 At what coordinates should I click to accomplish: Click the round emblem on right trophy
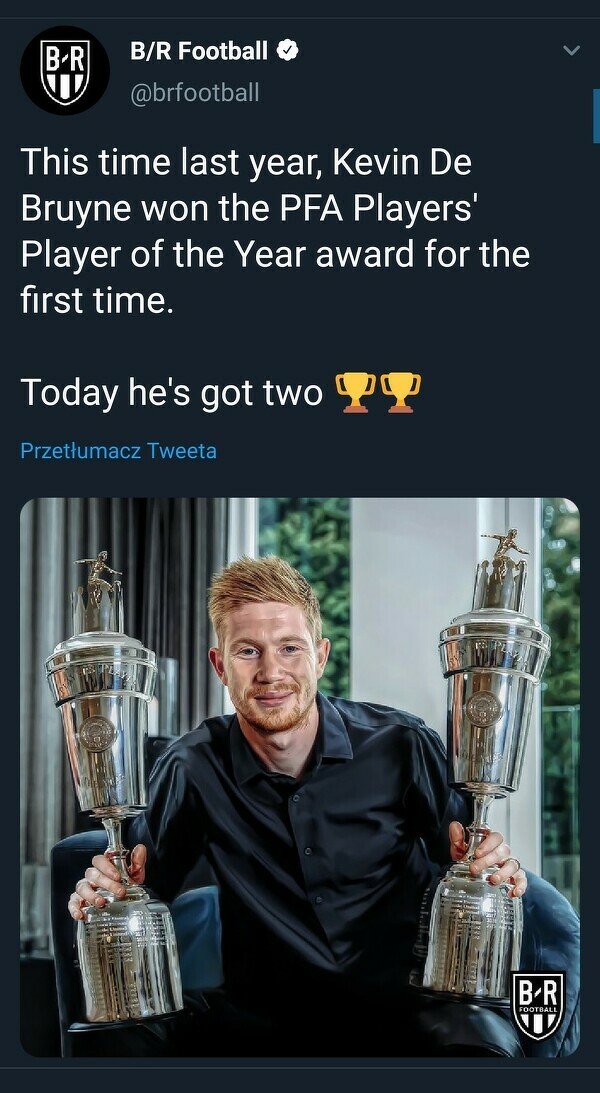click(482, 709)
